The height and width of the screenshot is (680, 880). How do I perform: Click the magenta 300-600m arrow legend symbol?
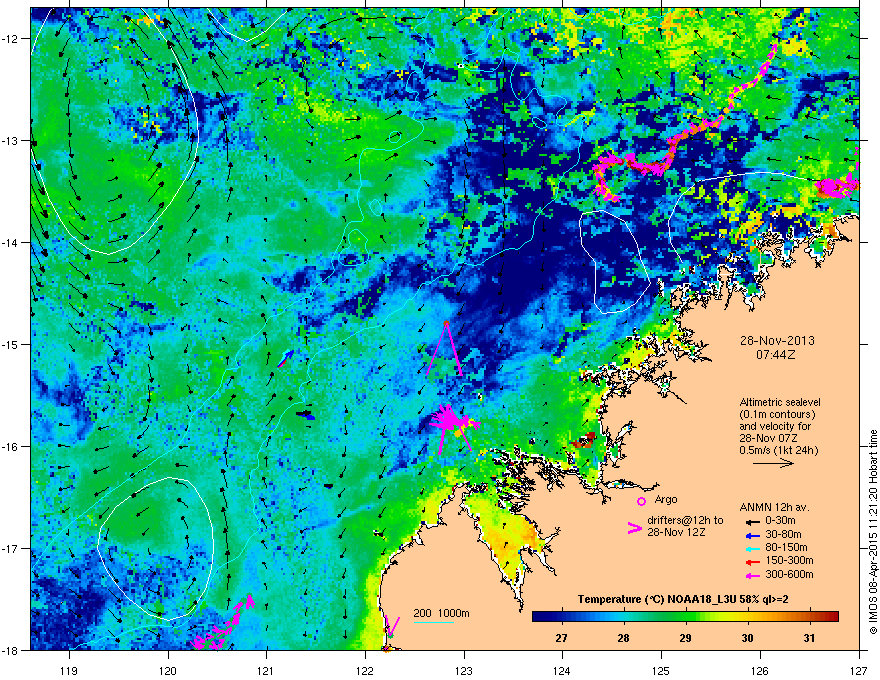coord(753,575)
